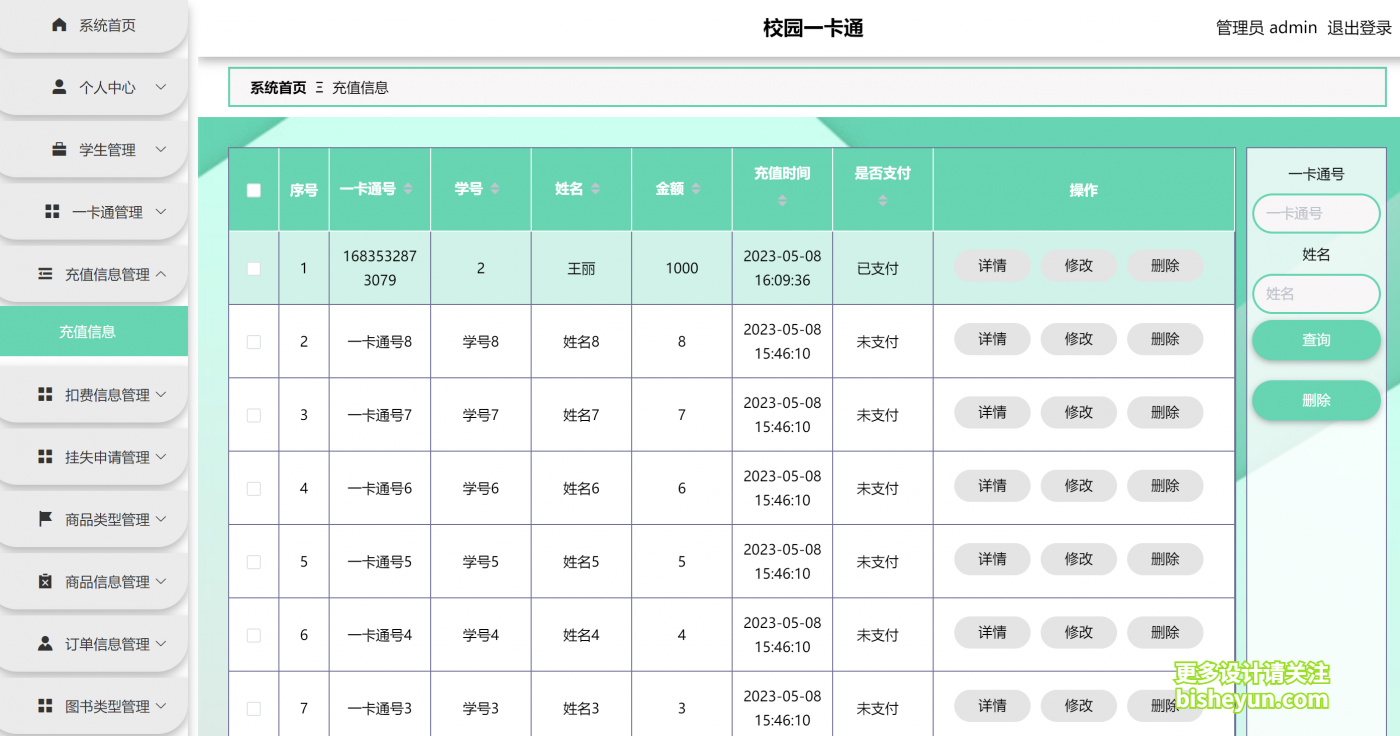Select the person icon for 个人中心

pos(58,87)
